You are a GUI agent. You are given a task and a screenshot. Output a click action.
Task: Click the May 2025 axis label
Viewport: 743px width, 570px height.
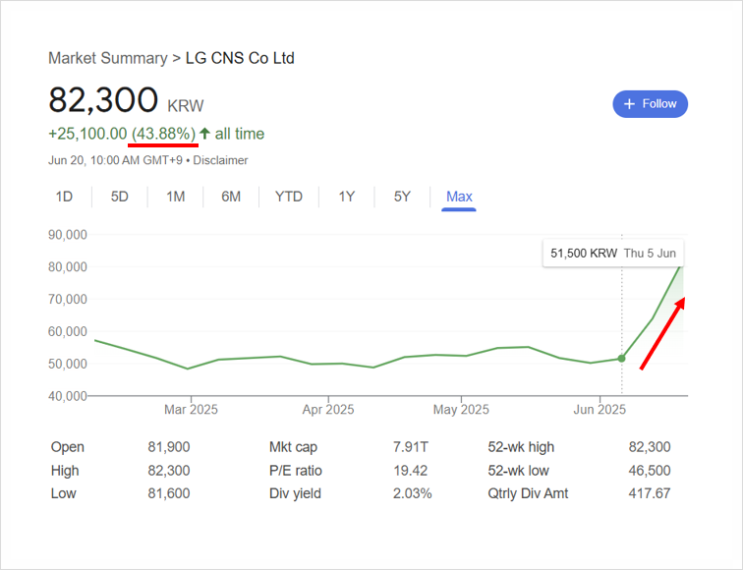(x=461, y=409)
